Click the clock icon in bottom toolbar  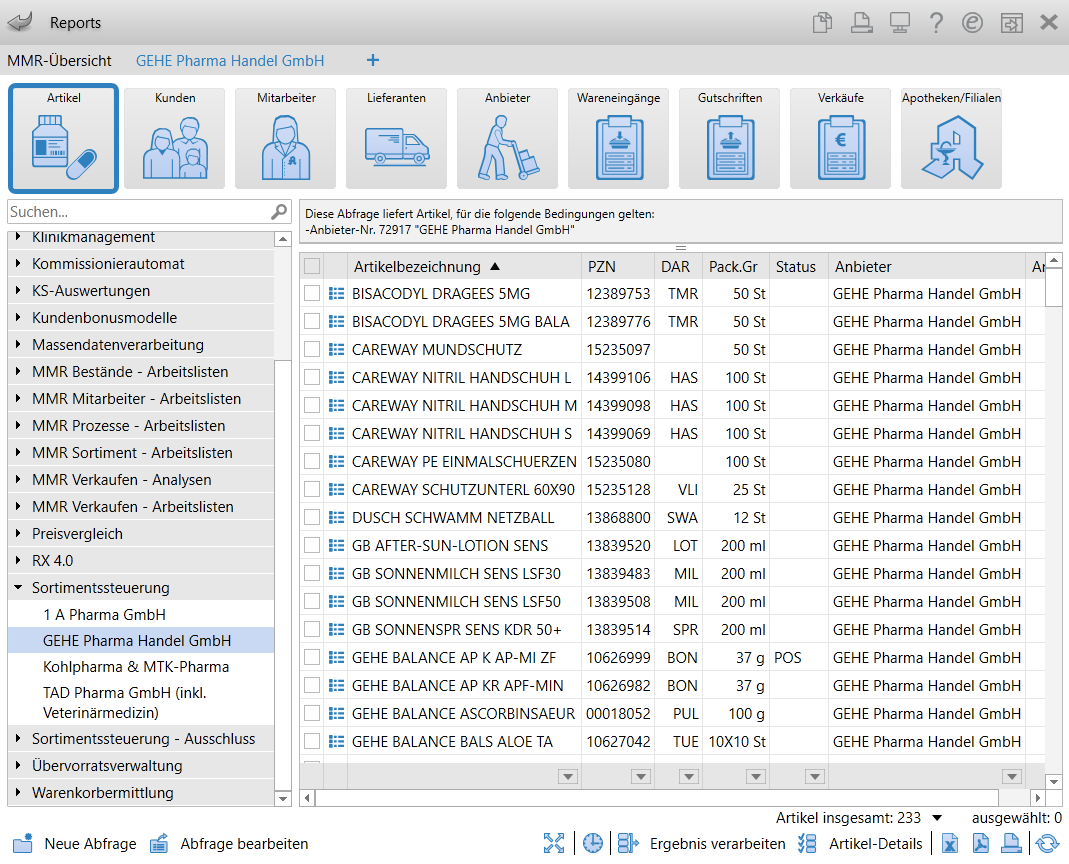click(592, 844)
